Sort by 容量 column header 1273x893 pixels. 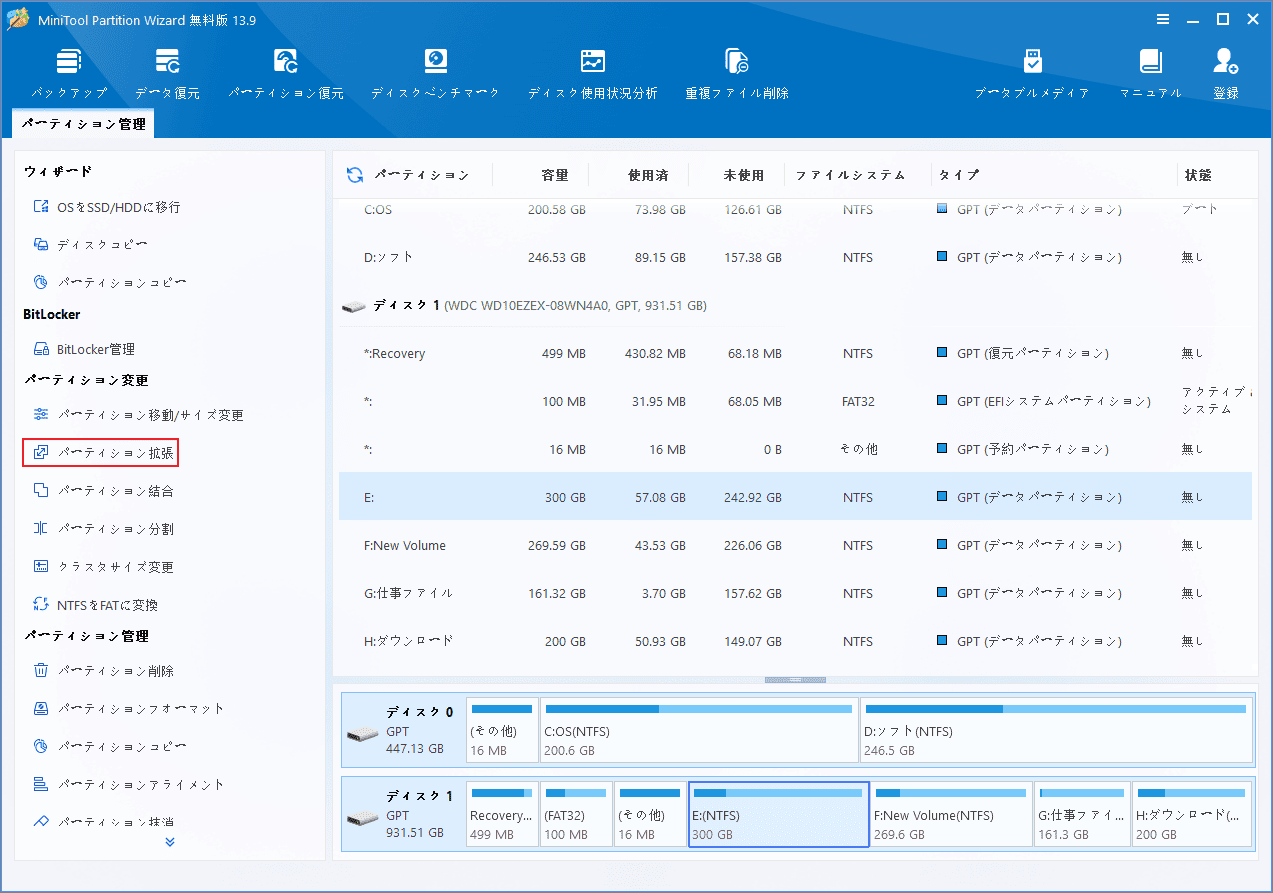pyautogui.click(x=555, y=175)
